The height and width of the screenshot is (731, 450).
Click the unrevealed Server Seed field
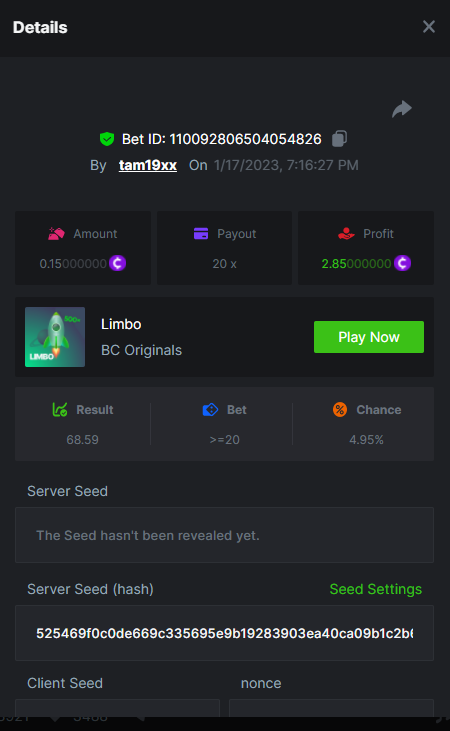(x=224, y=535)
